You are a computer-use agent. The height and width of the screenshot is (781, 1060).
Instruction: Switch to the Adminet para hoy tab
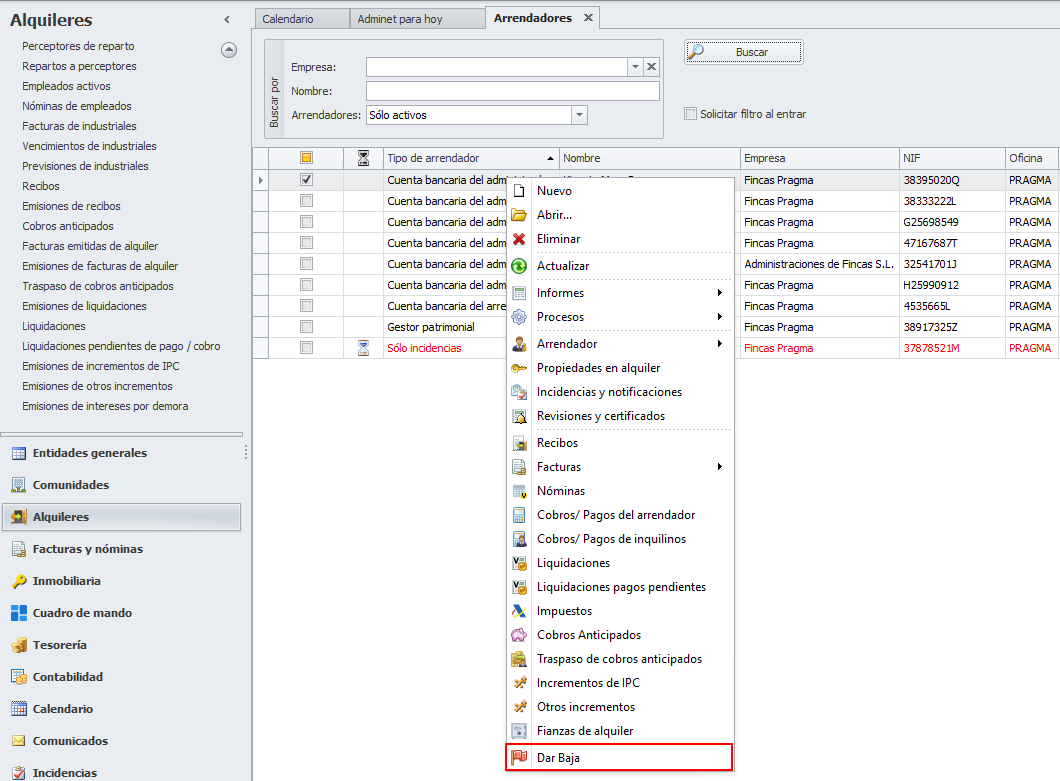417,19
